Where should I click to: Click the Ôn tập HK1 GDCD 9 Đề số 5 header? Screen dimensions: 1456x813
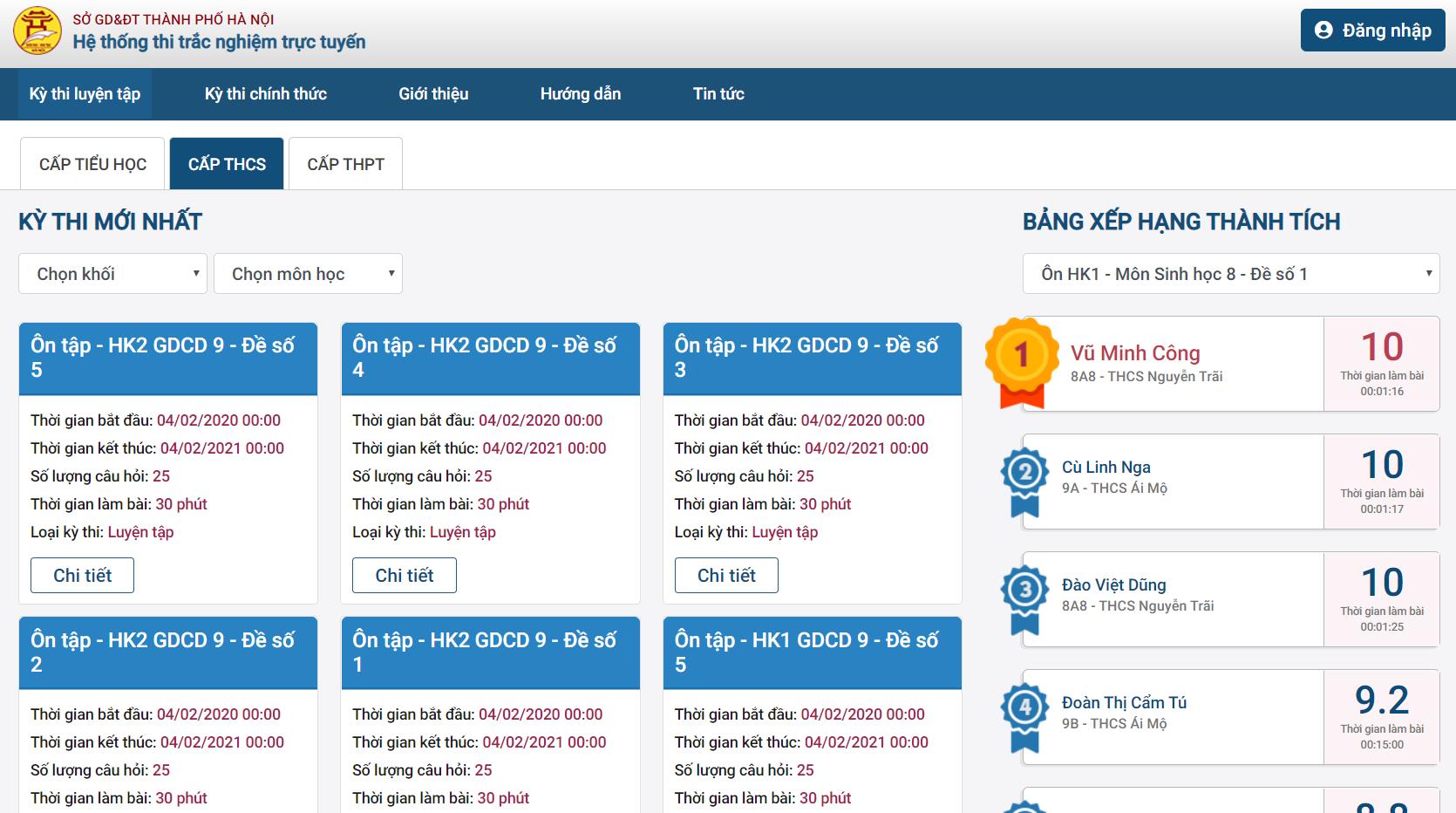[812, 652]
